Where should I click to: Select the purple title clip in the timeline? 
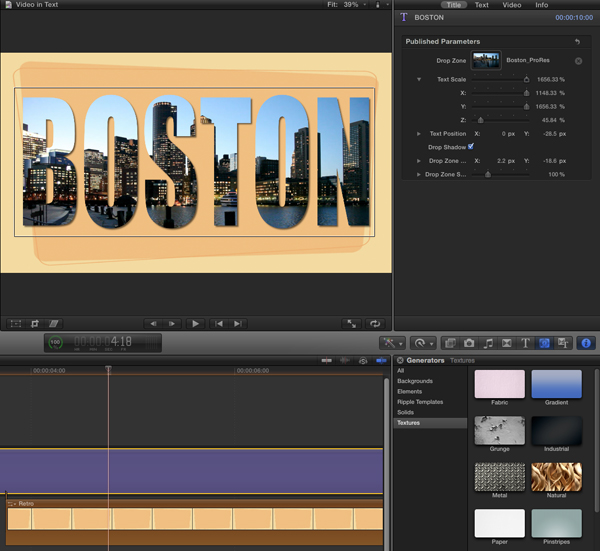pyautogui.click(x=191, y=471)
